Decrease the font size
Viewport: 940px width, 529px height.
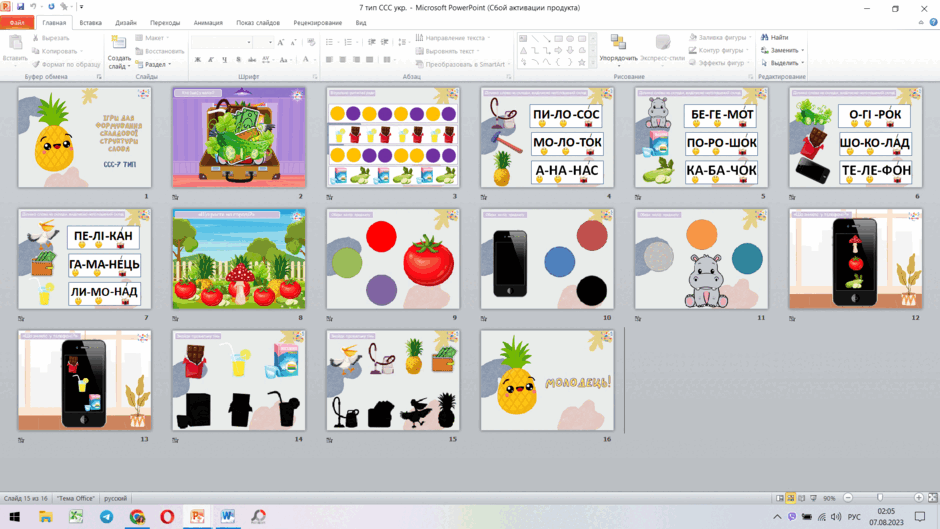293,42
